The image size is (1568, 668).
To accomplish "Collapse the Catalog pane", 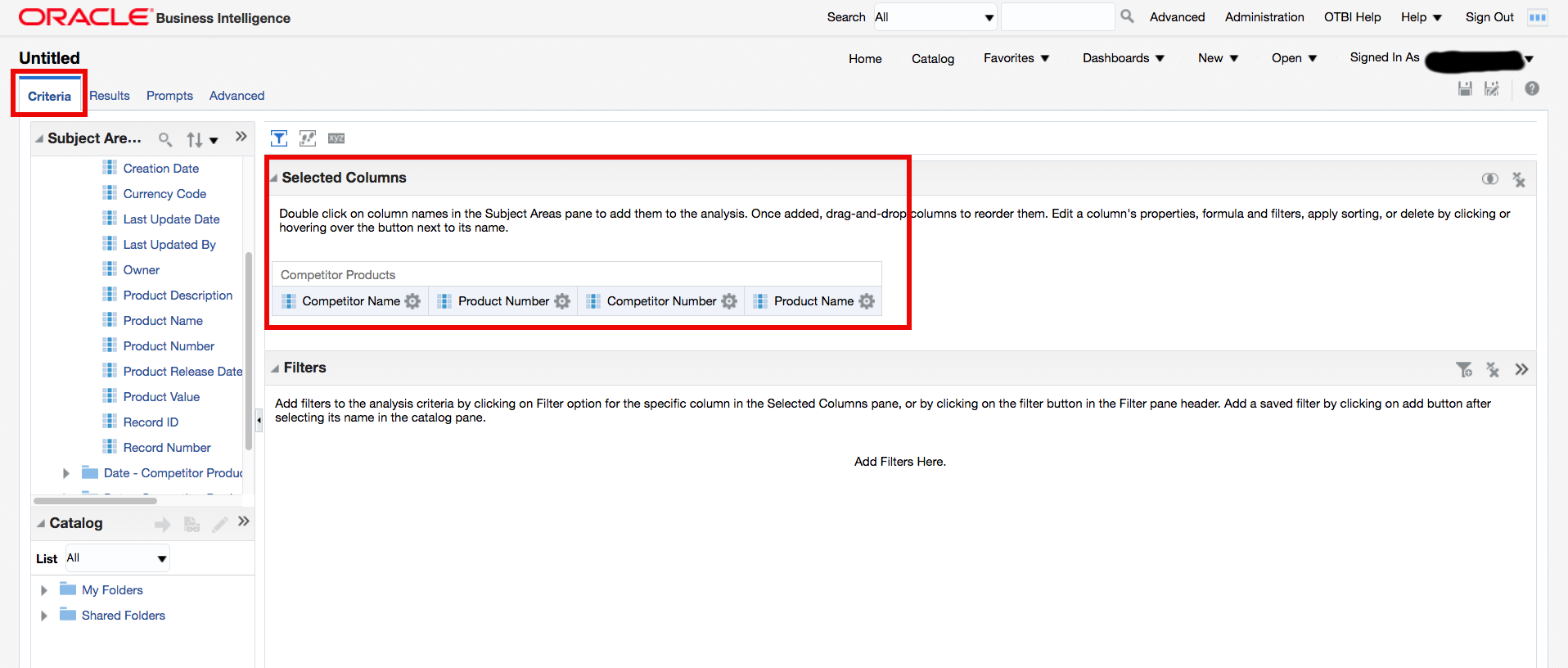I will [x=41, y=524].
